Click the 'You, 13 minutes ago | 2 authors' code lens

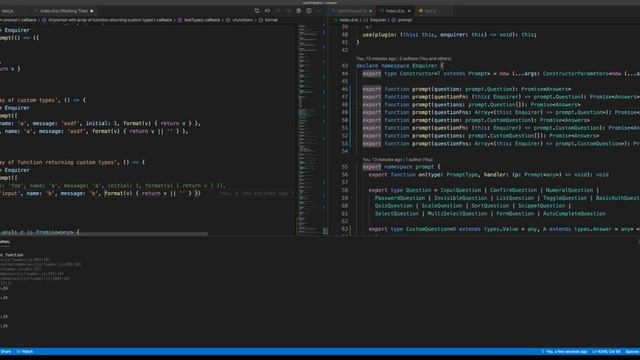tap(403, 58)
